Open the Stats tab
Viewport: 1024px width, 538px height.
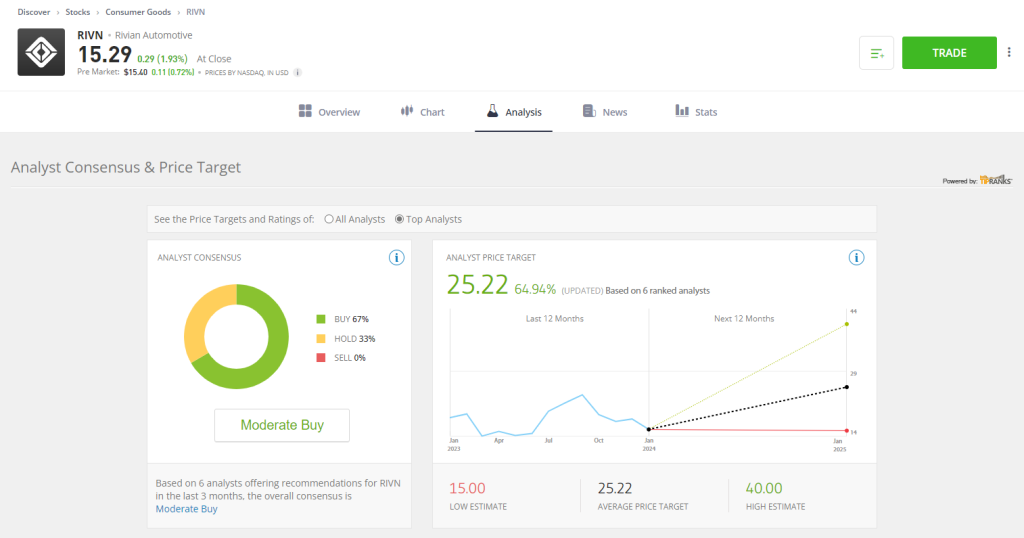coord(696,112)
